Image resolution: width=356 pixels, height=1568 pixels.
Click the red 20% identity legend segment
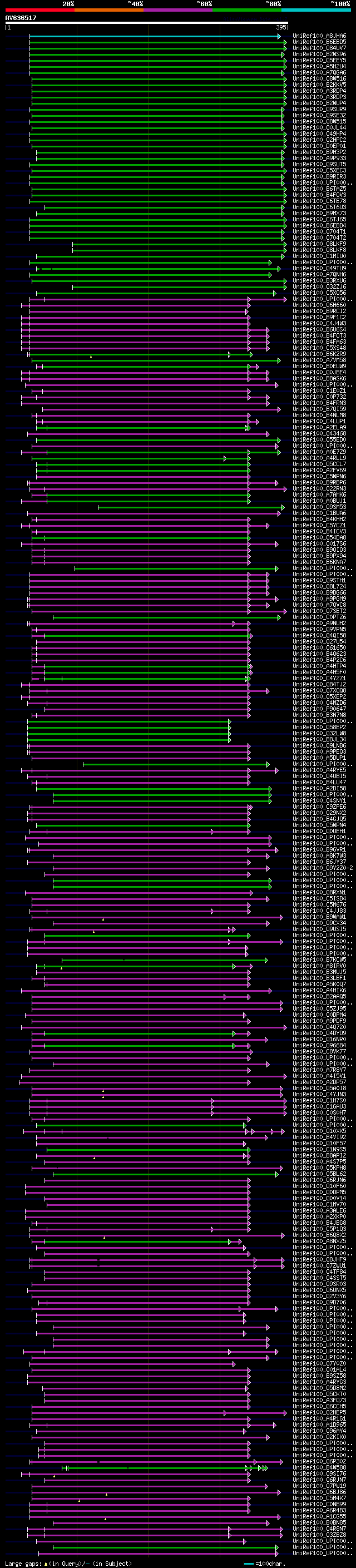point(40,10)
